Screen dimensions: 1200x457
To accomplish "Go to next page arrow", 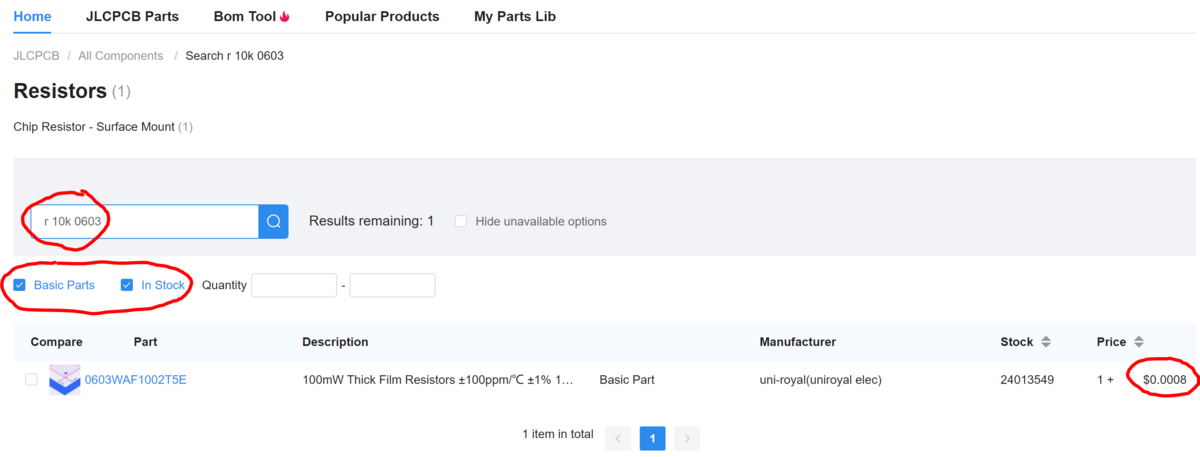I will [x=686, y=438].
